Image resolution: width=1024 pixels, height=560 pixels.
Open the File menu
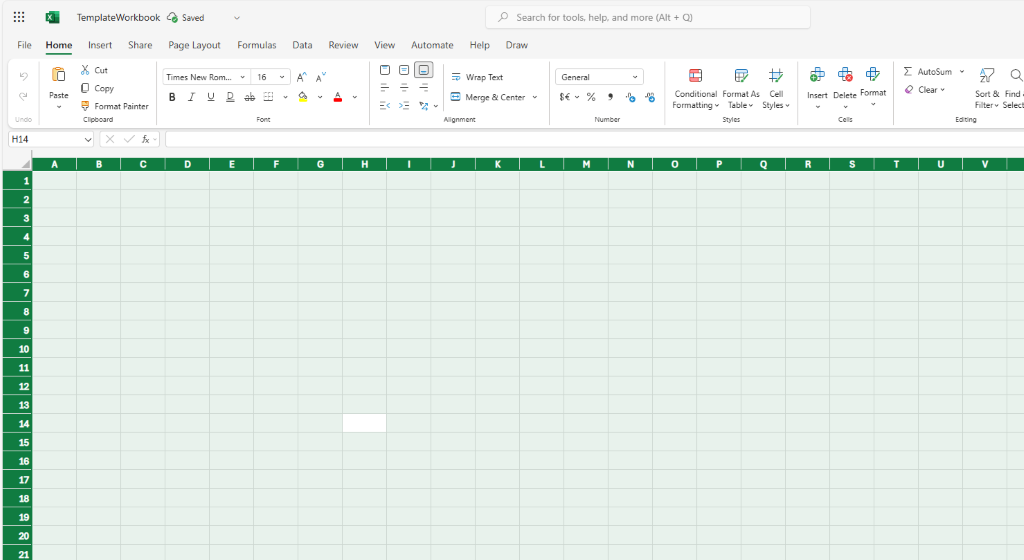coord(24,45)
